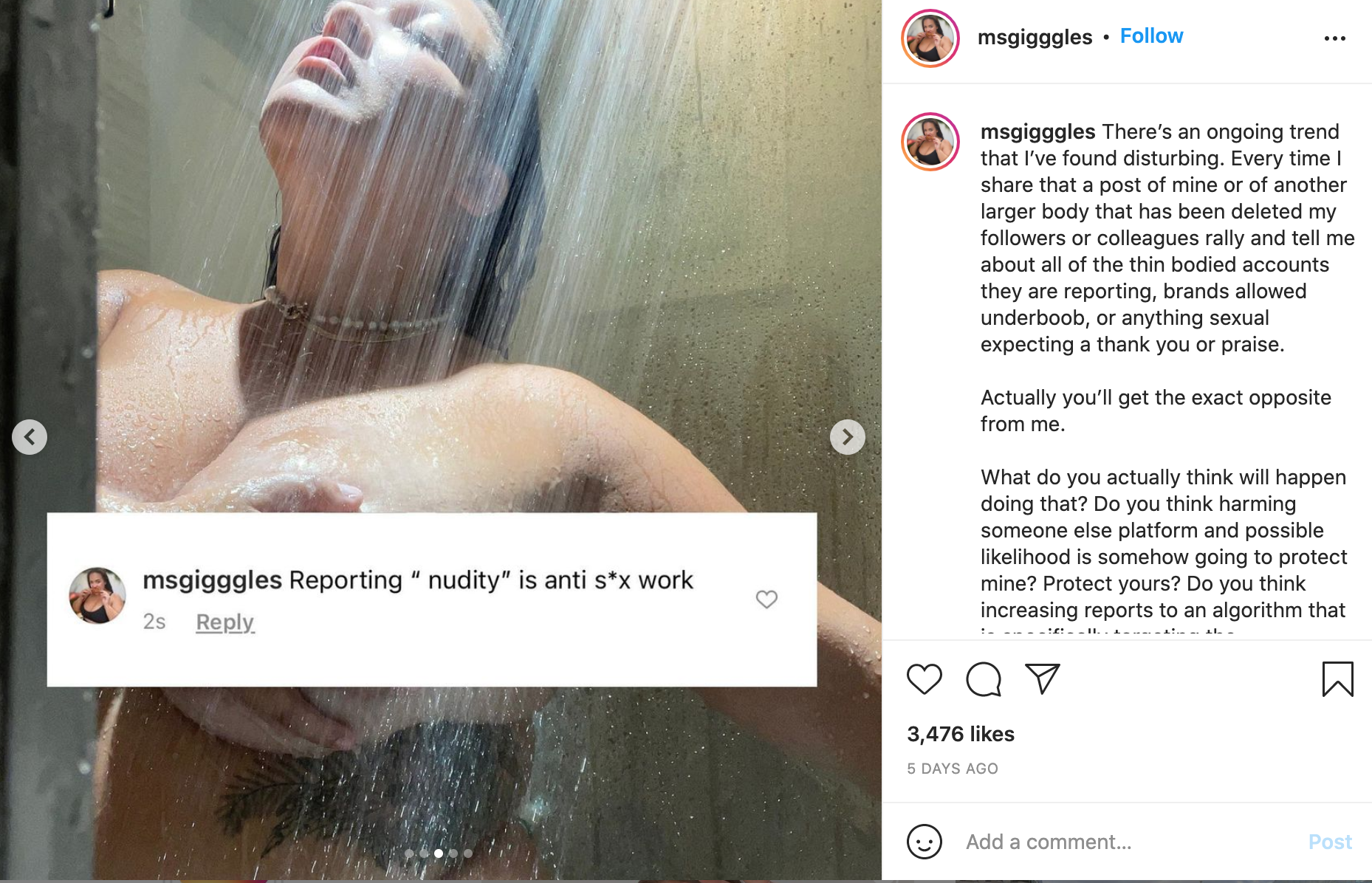Click the caption author avatar
The image size is (1372, 883).
click(930, 142)
